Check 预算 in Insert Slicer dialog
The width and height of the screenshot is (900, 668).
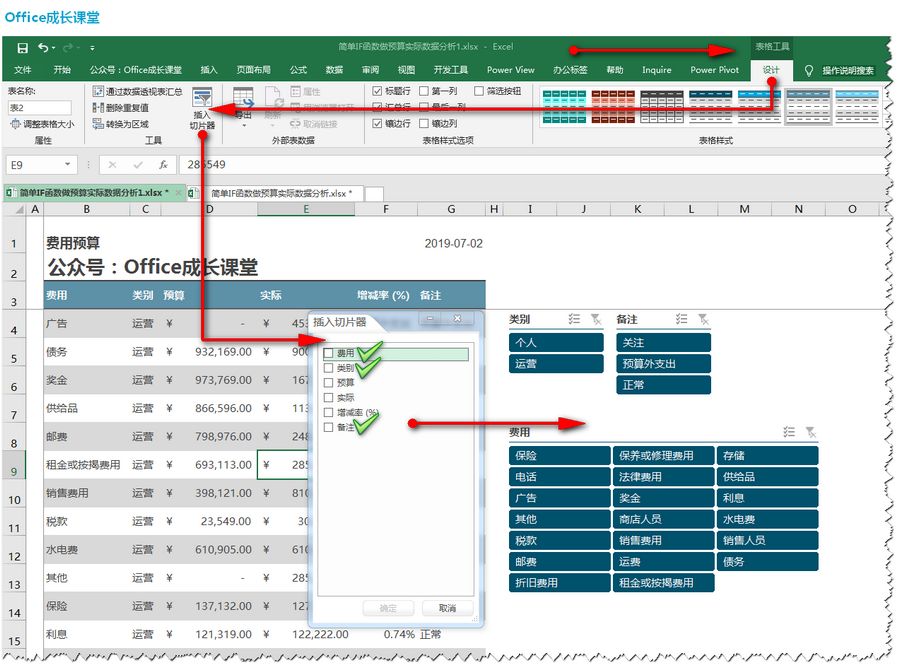tap(328, 383)
